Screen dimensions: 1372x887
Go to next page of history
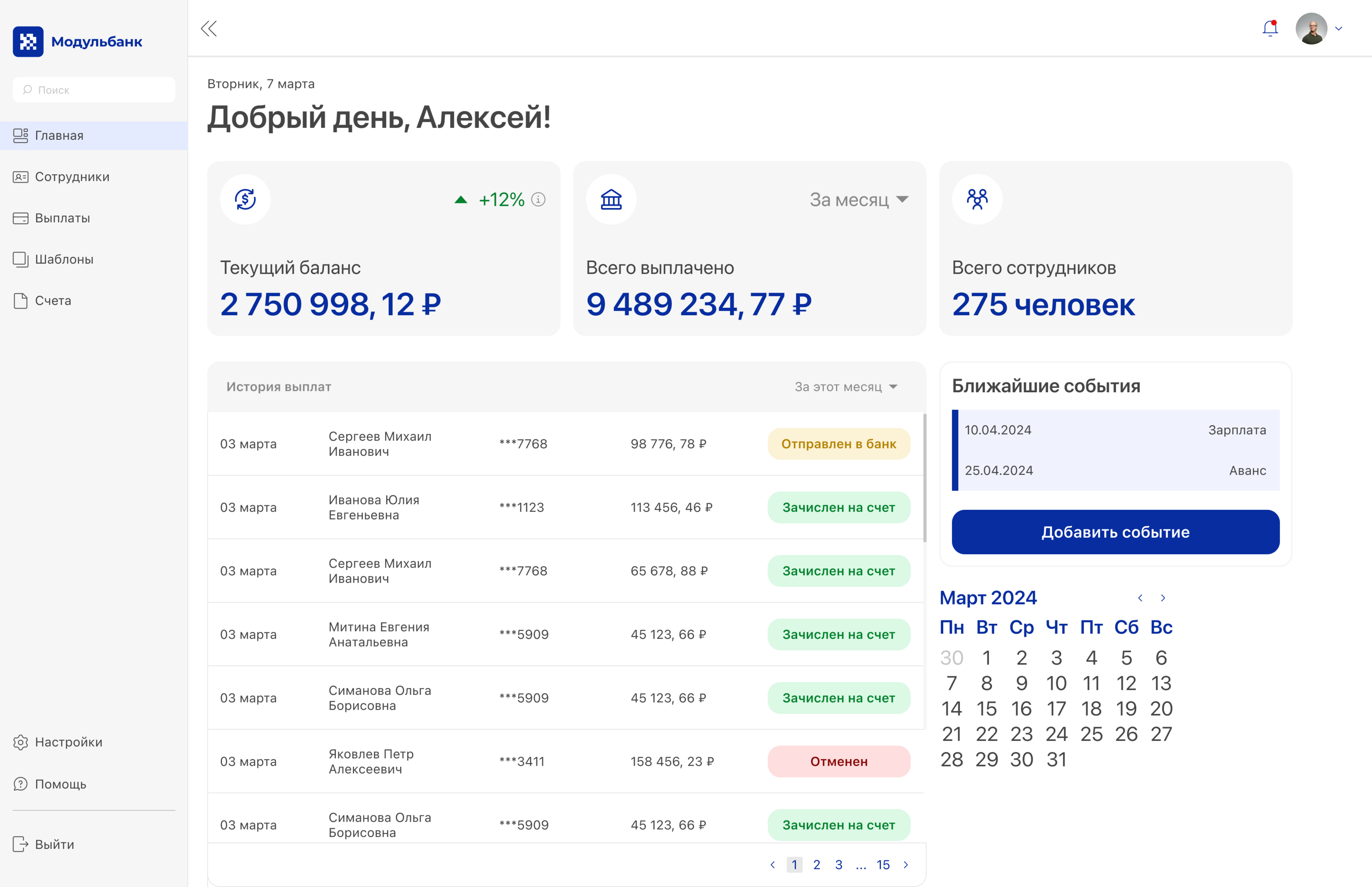click(906, 865)
